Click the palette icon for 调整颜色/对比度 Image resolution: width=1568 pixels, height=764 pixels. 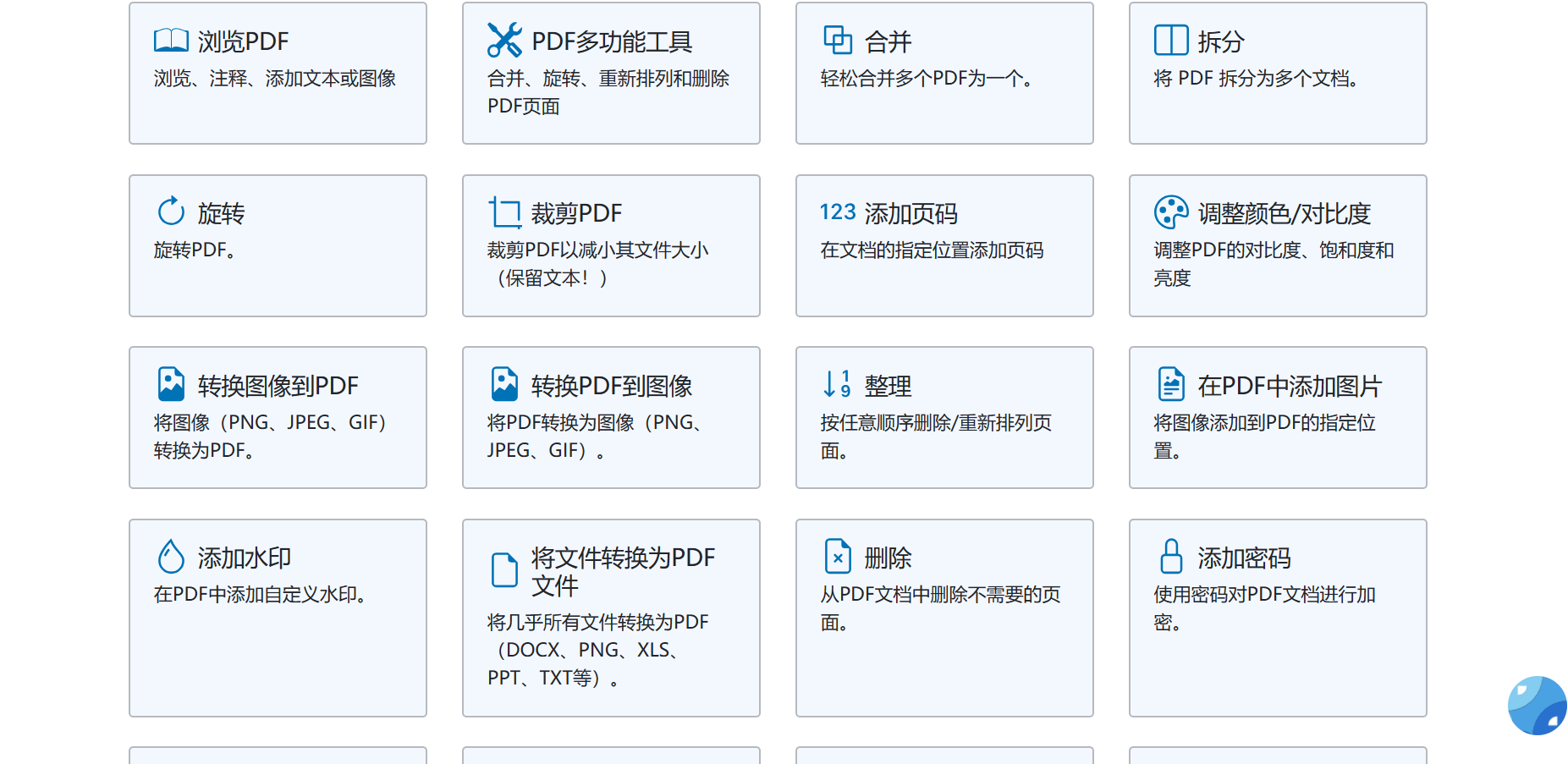tap(1171, 212)
